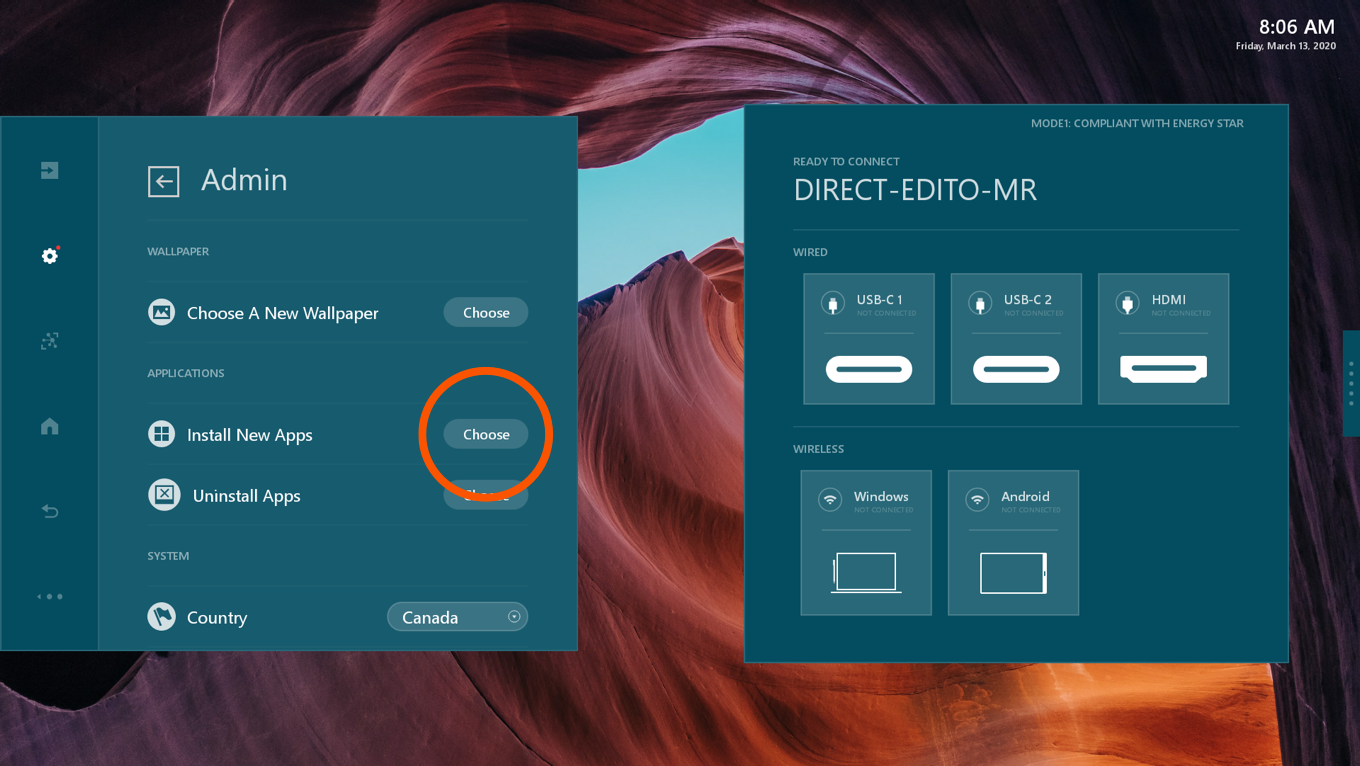Click the input source arrow icon in sidebar
The width and height of the screenshot is (1360, 766).
click(49, 171)
